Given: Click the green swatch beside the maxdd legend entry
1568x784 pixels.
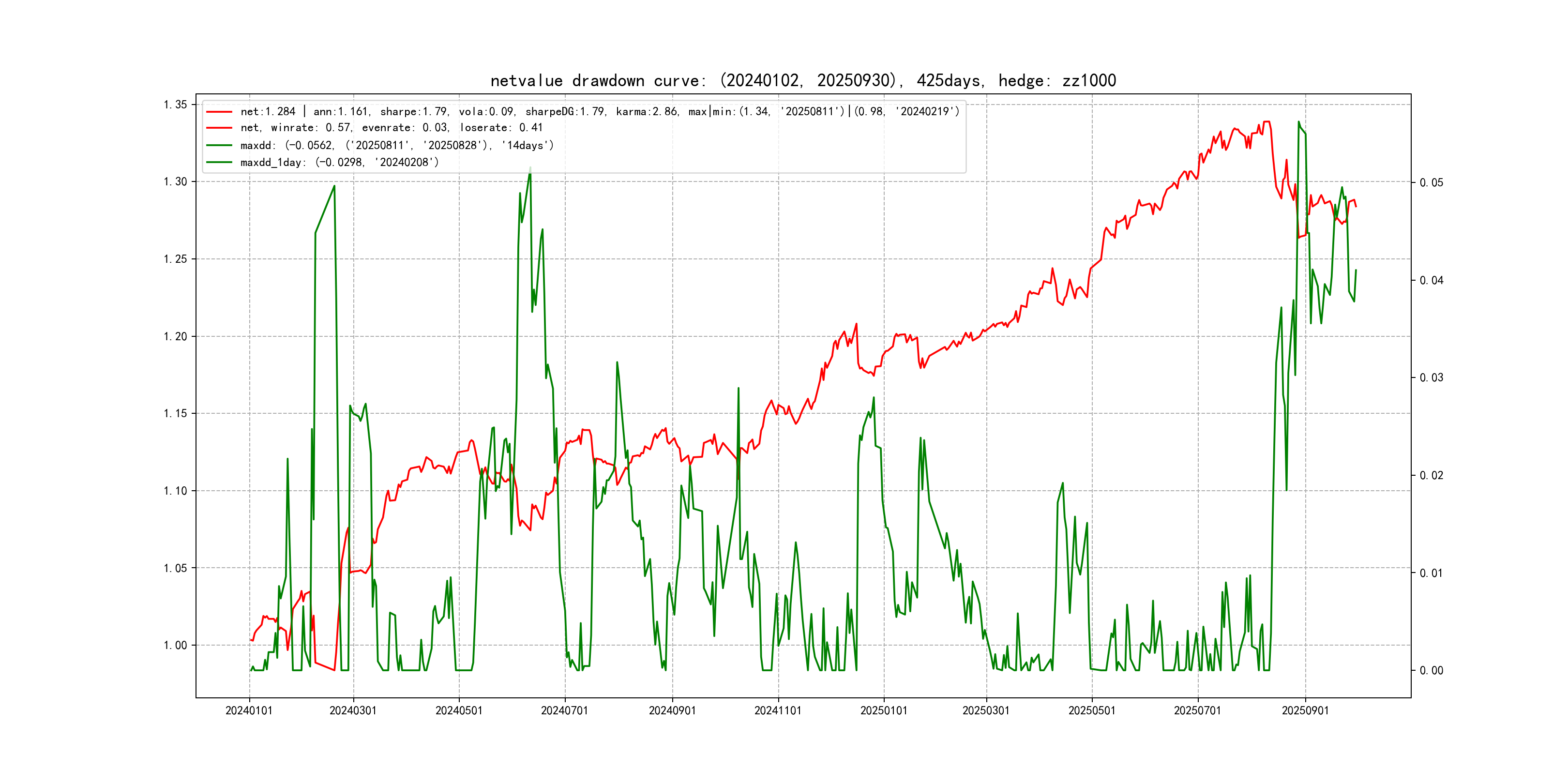Looking at the screenshot, I should 219,146.
